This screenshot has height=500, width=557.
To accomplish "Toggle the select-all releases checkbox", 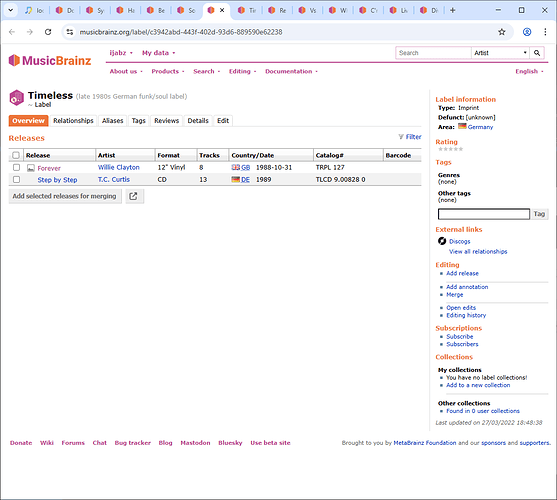I will [16, 155].
